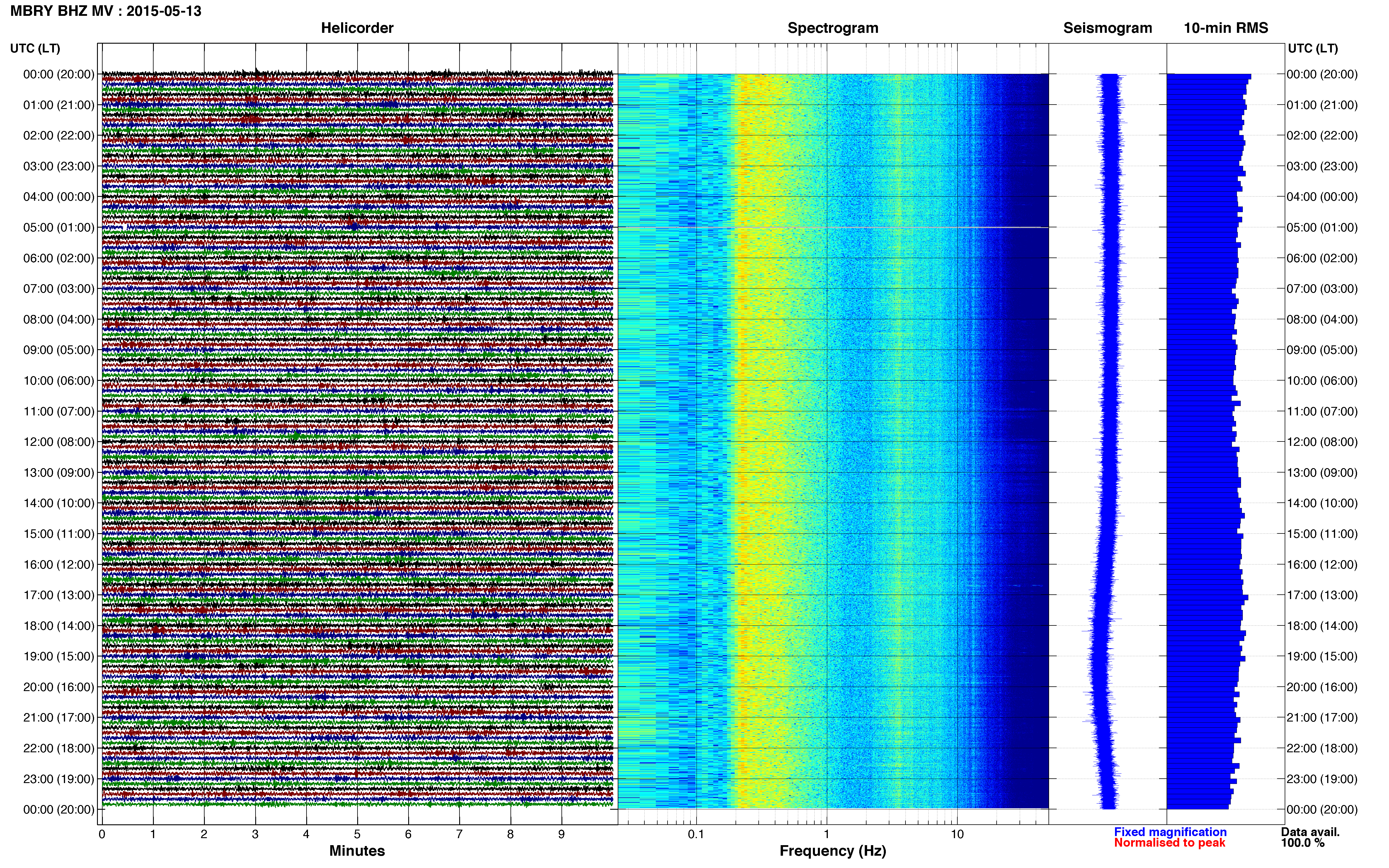Click left time label 04:00 (00:00)

(59, 197)
